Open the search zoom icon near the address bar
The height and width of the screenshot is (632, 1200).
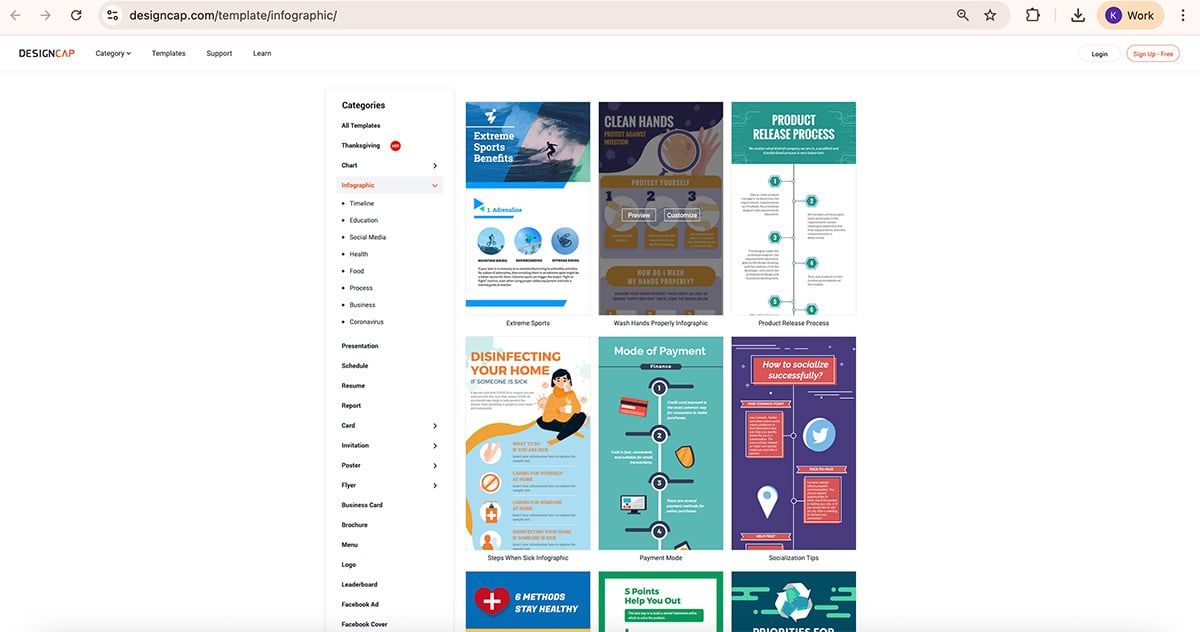click(x=961, y=15)
